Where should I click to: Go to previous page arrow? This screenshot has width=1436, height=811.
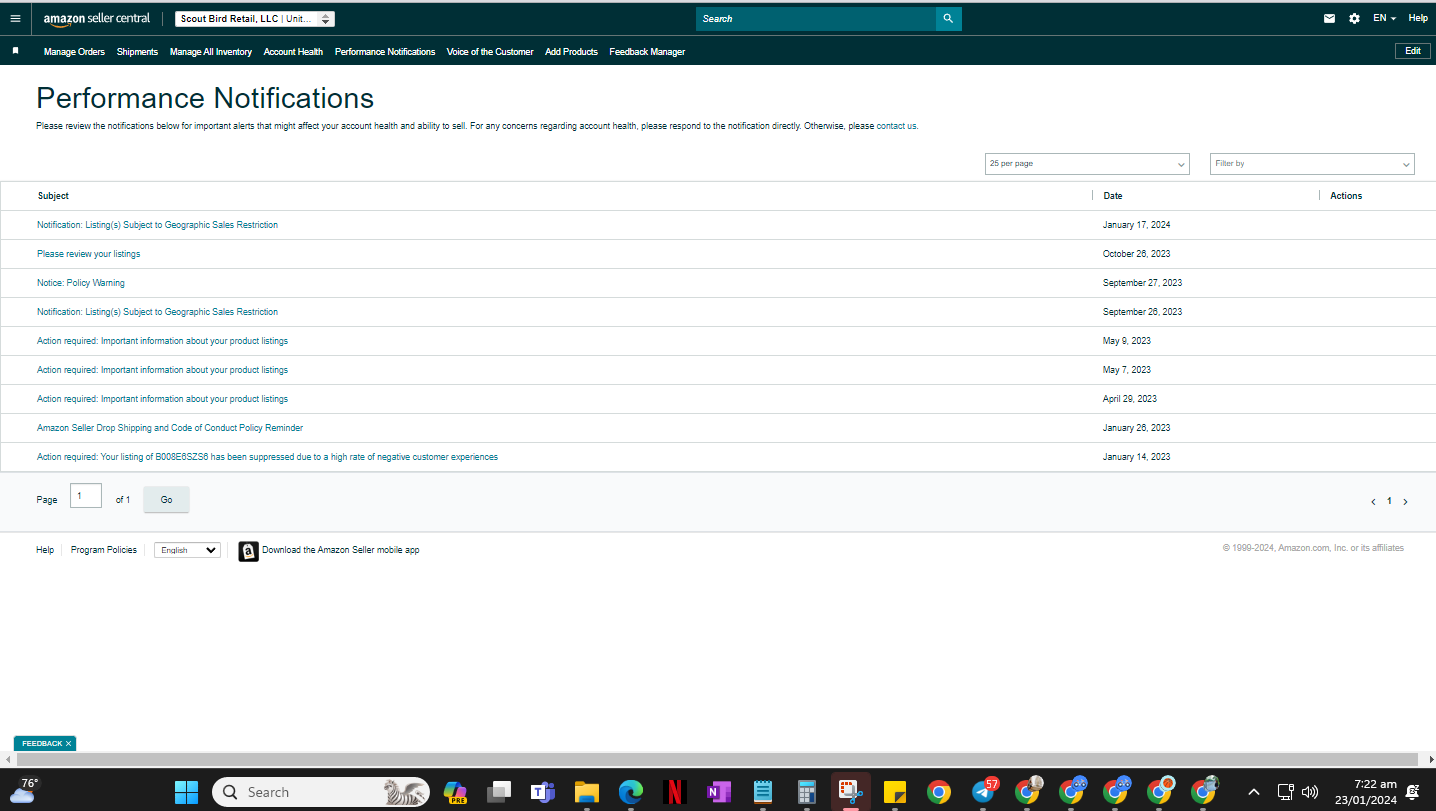[1373, 502]
